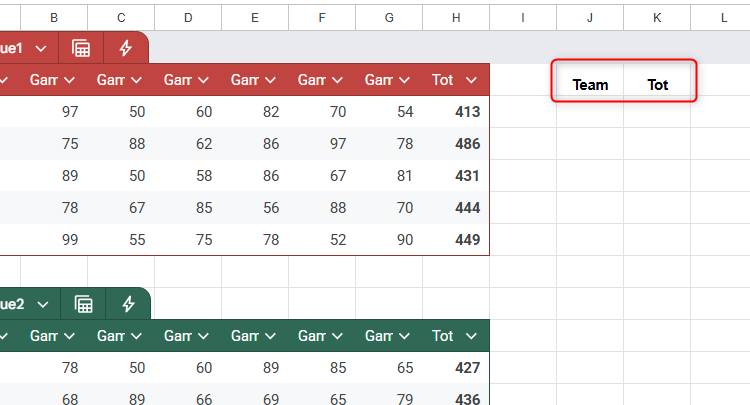This screenshot has height=405, width=750.
Task: Select the column I header
Action: (x=523, y=17)
